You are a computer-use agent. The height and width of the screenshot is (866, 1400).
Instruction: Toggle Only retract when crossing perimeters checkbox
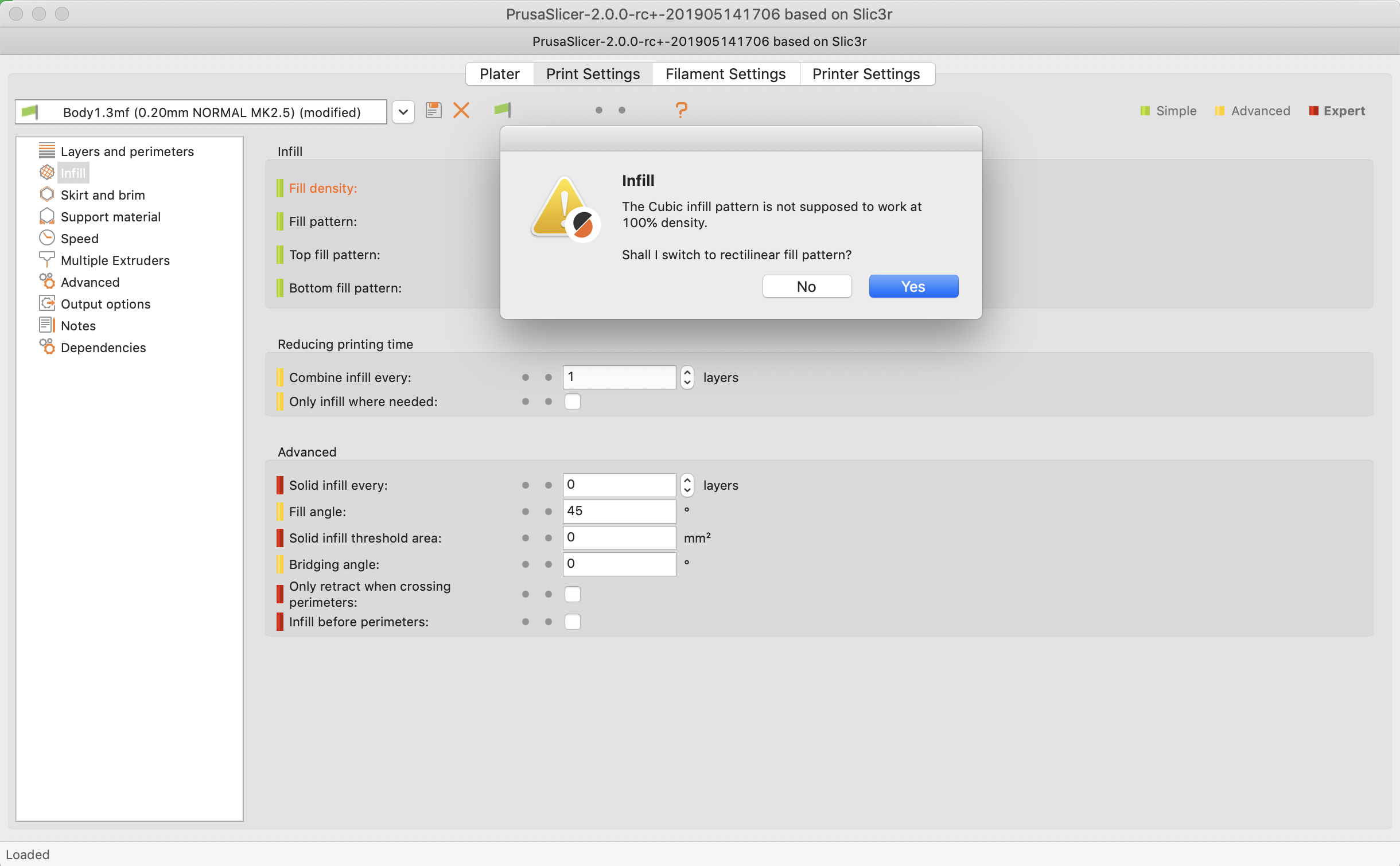(572, 594)
